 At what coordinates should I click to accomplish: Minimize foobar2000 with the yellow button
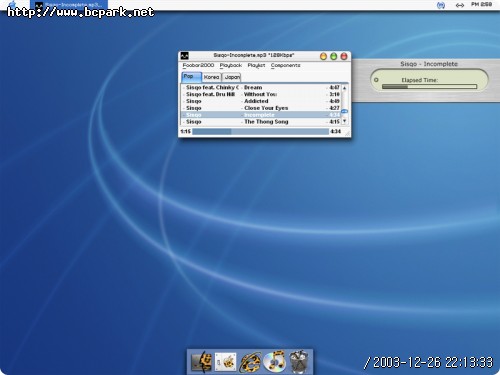[323, 56]
